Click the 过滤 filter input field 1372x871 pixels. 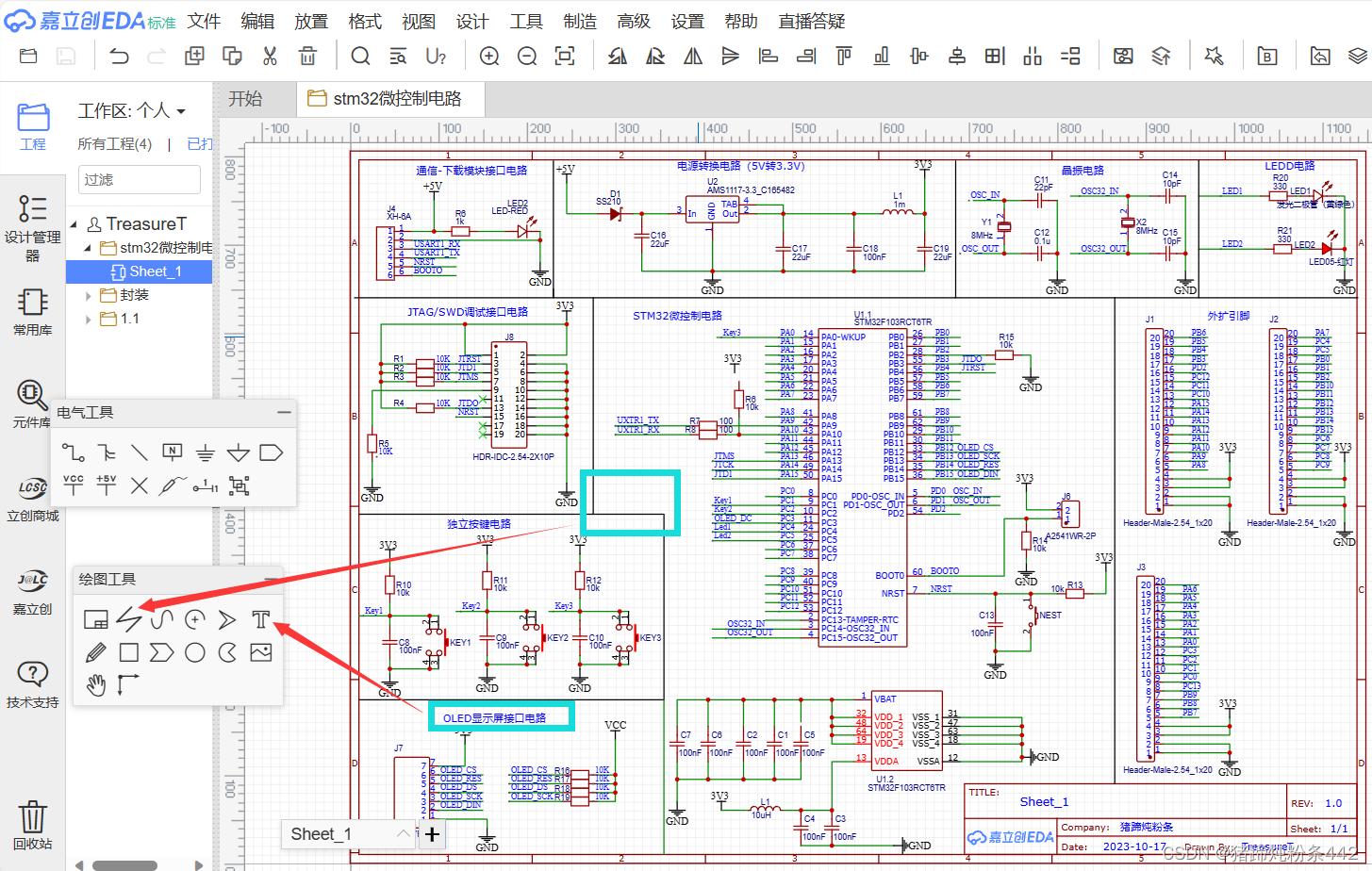tap(140, 179)
